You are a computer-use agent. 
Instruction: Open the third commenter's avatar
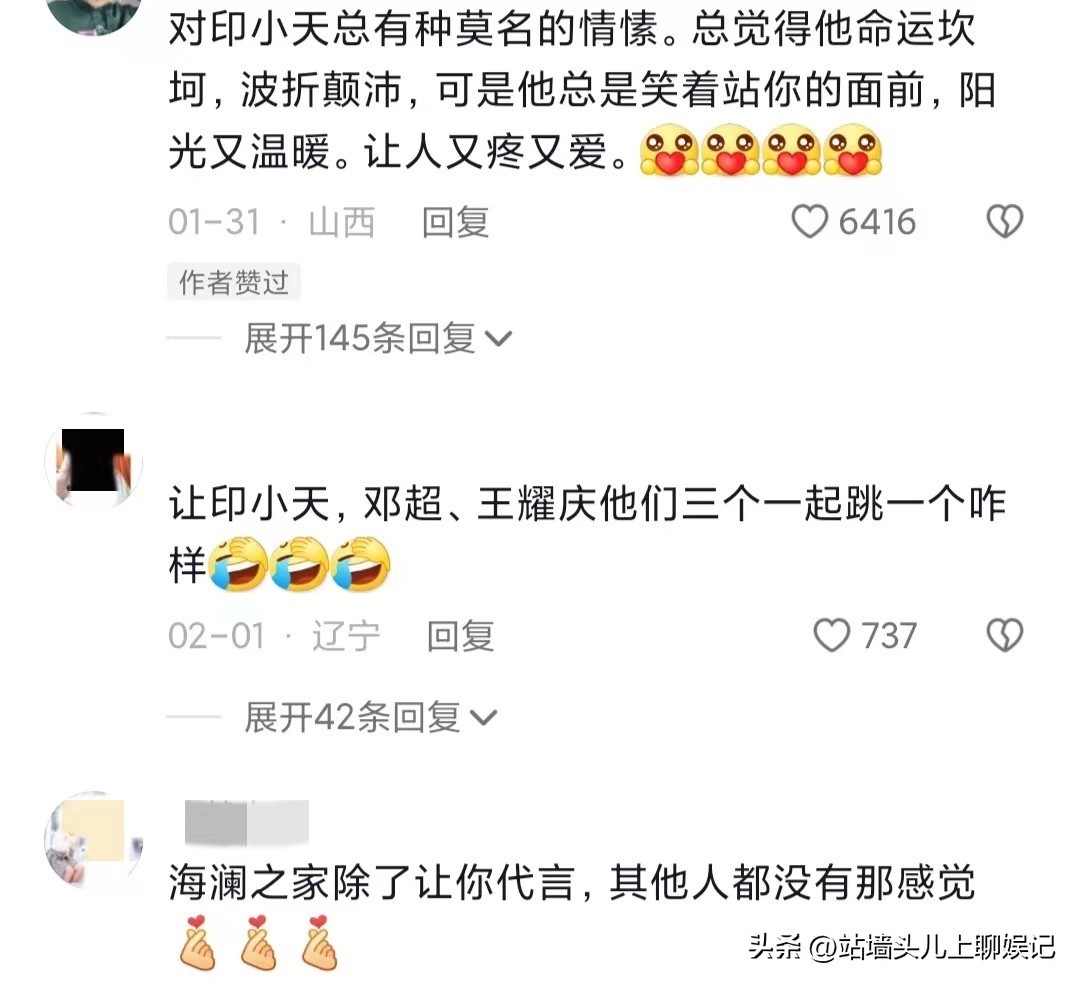93,840
